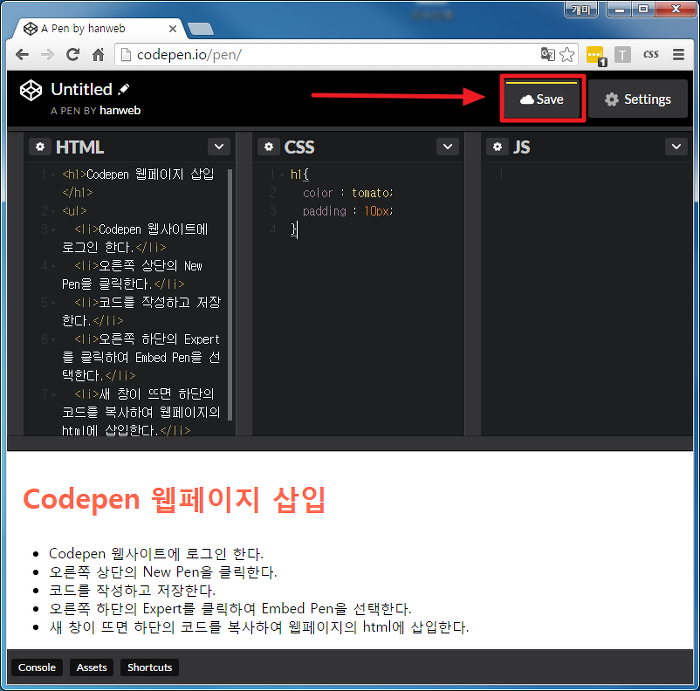The width and height of the screenshot is (700, 691).
Task: Go forward in the browser
Action: [x=47, y=54]
